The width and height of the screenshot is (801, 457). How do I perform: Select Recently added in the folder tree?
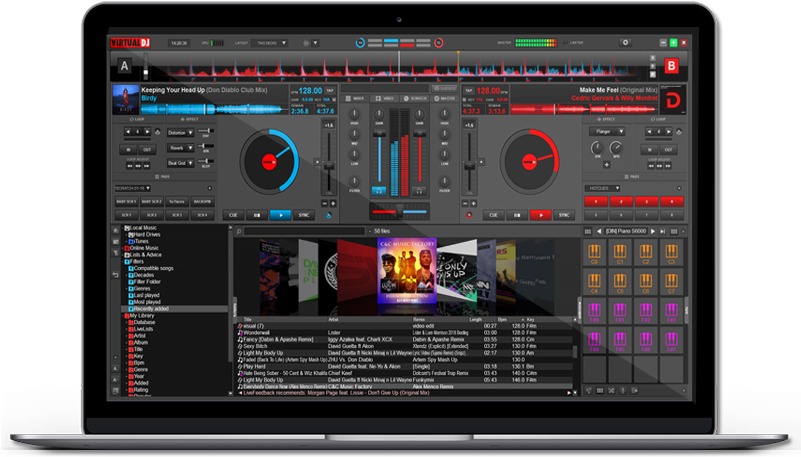pyautogui.click(x=150, y=310)
